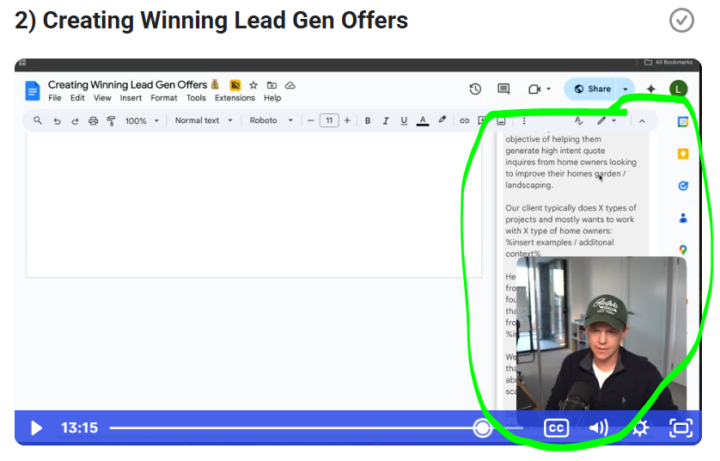The width and height of the screenshot is (720, 461).
Task: Open Google Tasks side panel icon
Action: click(x=683, y=186)
